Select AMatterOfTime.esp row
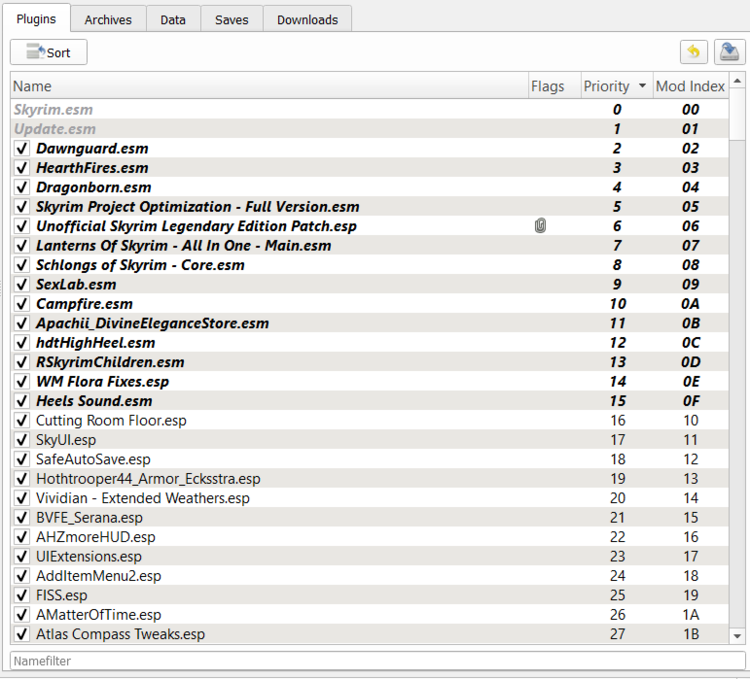This screenshot has height=679, width=750. tap(370, 615)
